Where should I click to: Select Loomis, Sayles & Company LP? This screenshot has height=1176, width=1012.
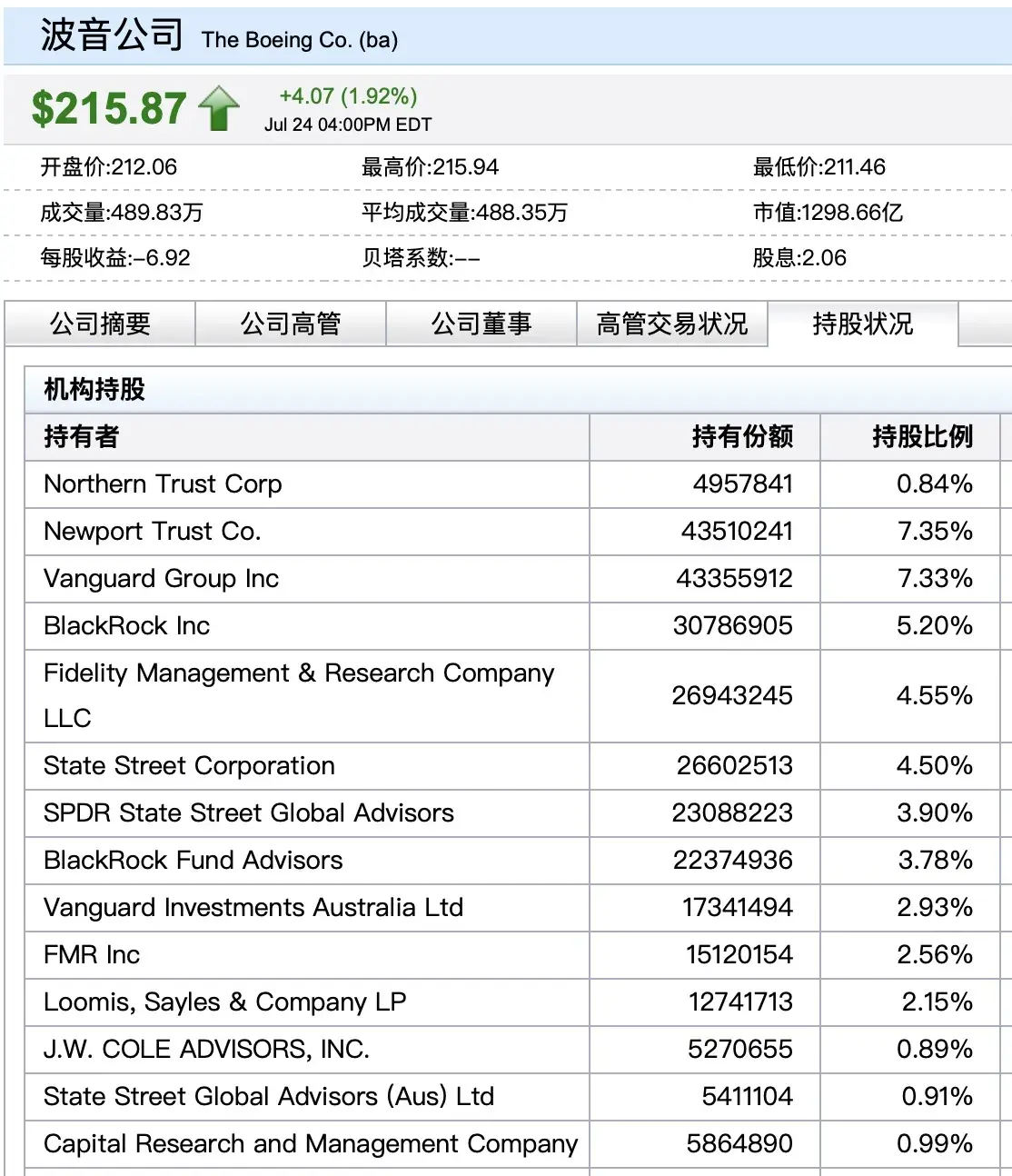[224, 1002]
